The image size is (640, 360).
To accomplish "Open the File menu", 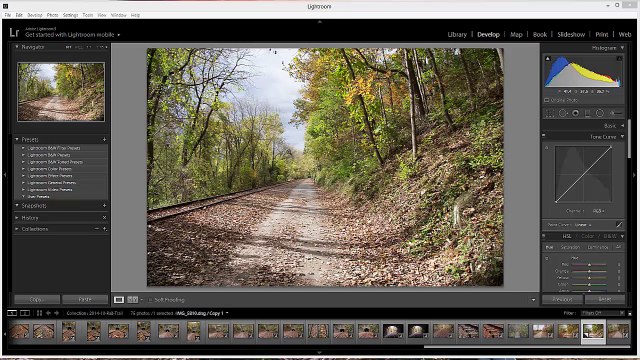I will click(x=8, y=15).
